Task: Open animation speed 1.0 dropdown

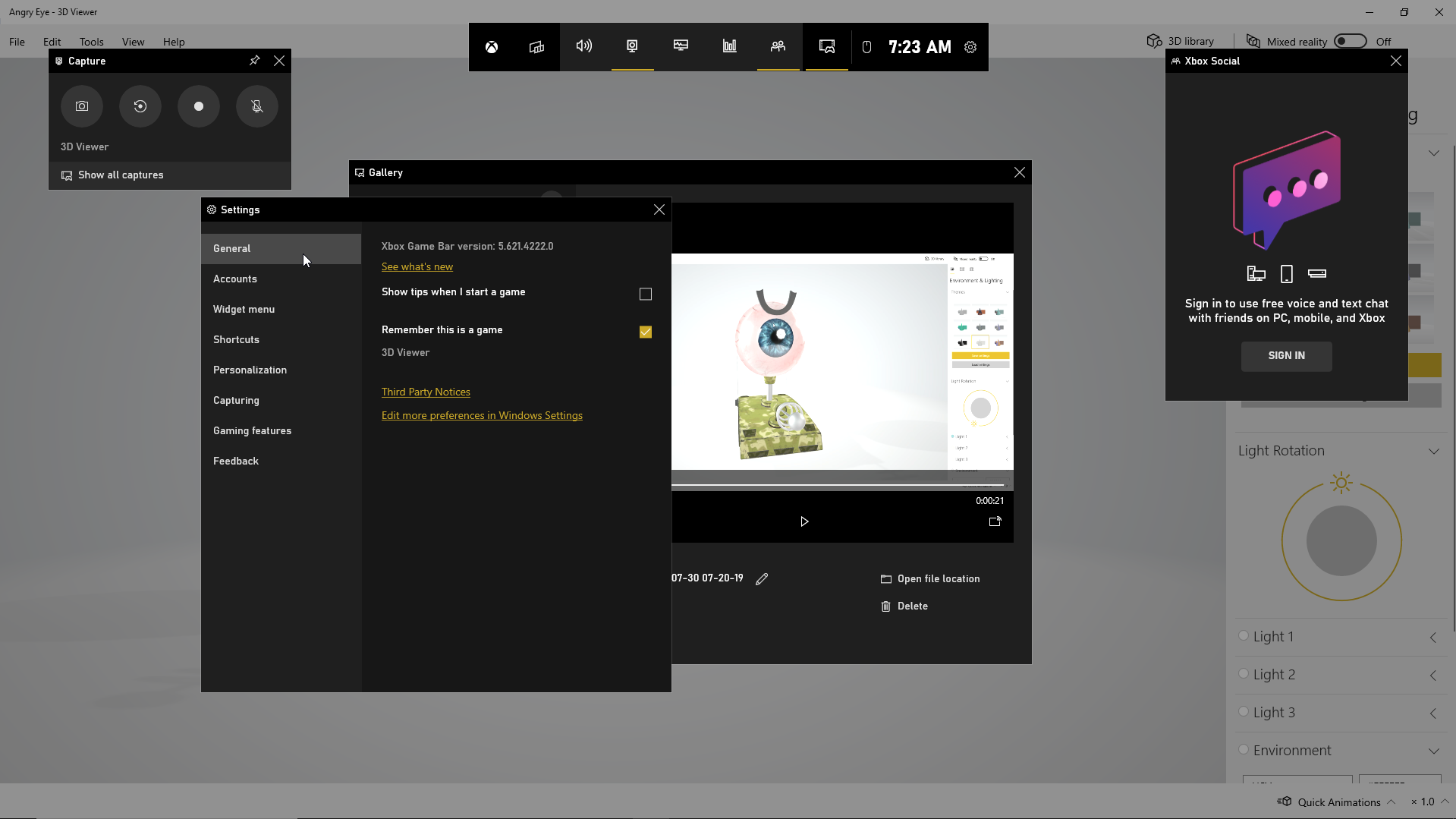Action: pos(1430,802)
